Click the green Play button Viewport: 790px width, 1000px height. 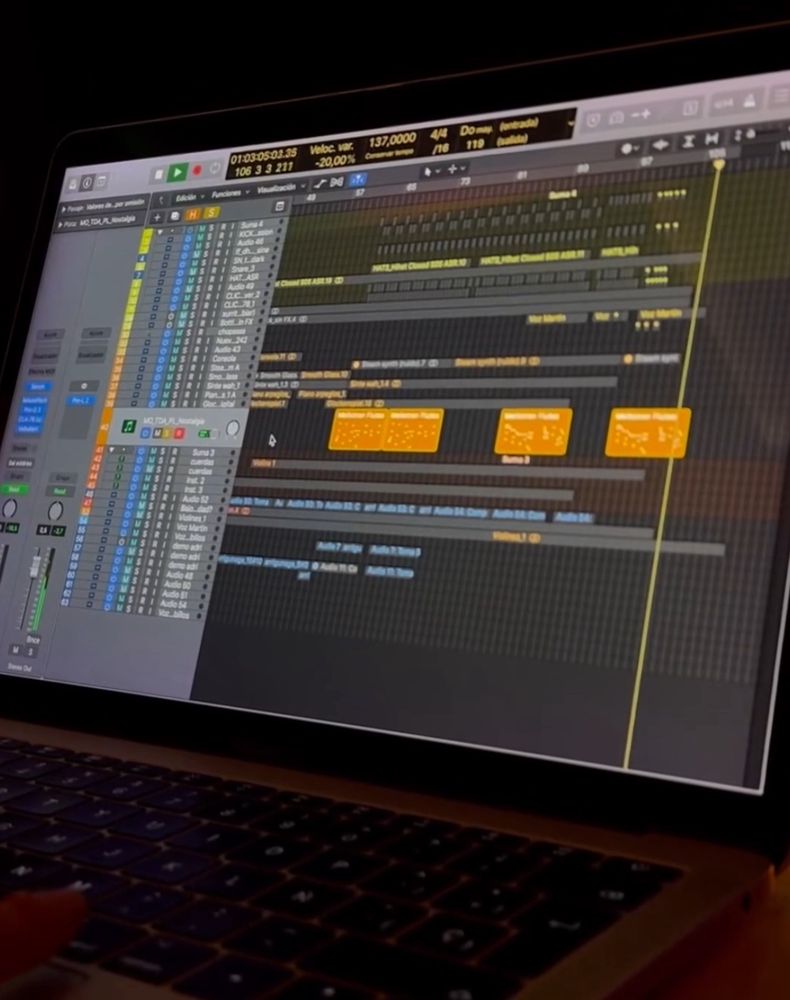tap(177, 172)
